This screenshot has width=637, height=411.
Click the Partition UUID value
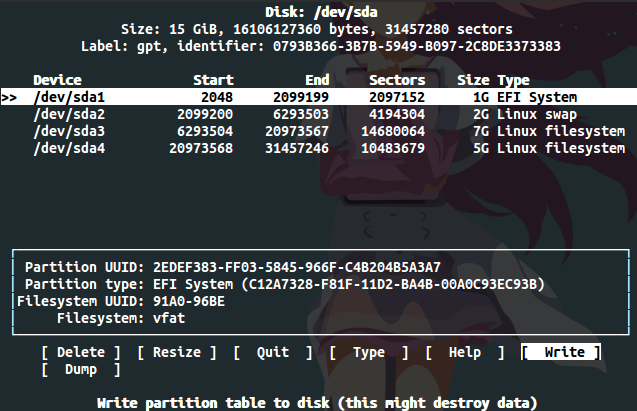tap(297, 267)
